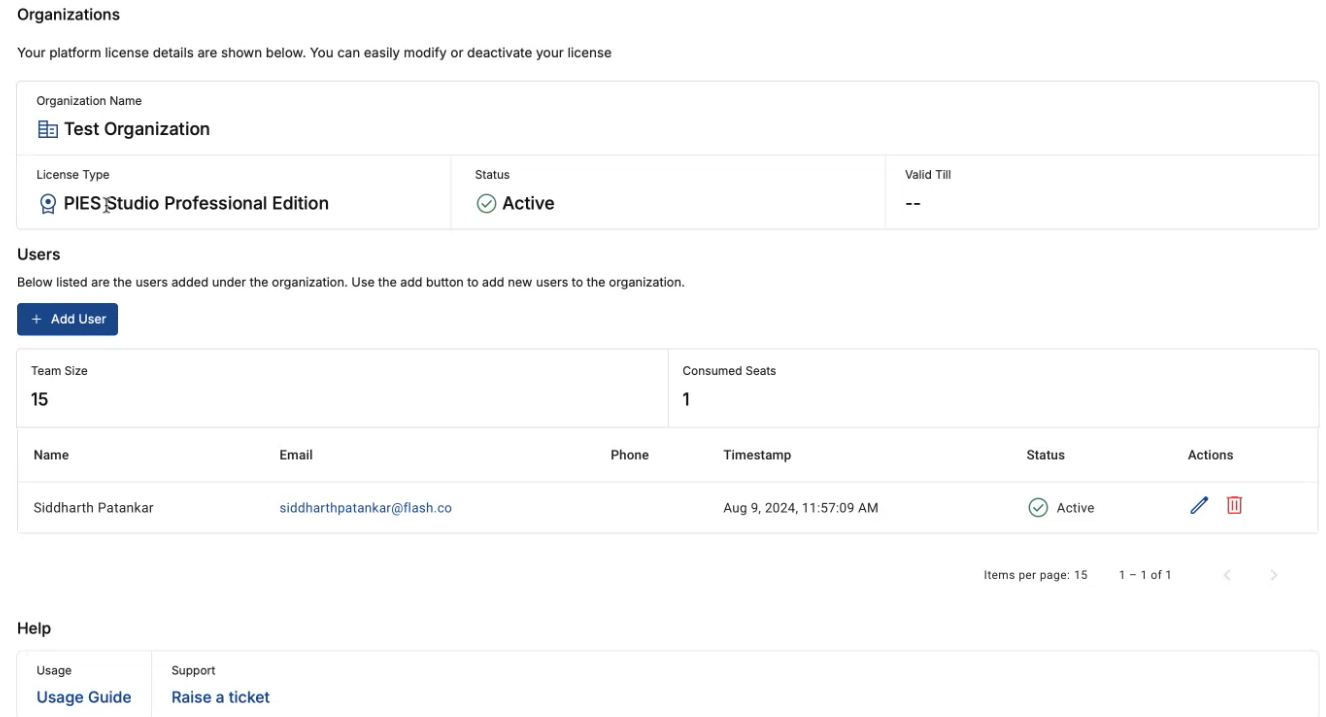Click the Users section heading

point(39,254)
